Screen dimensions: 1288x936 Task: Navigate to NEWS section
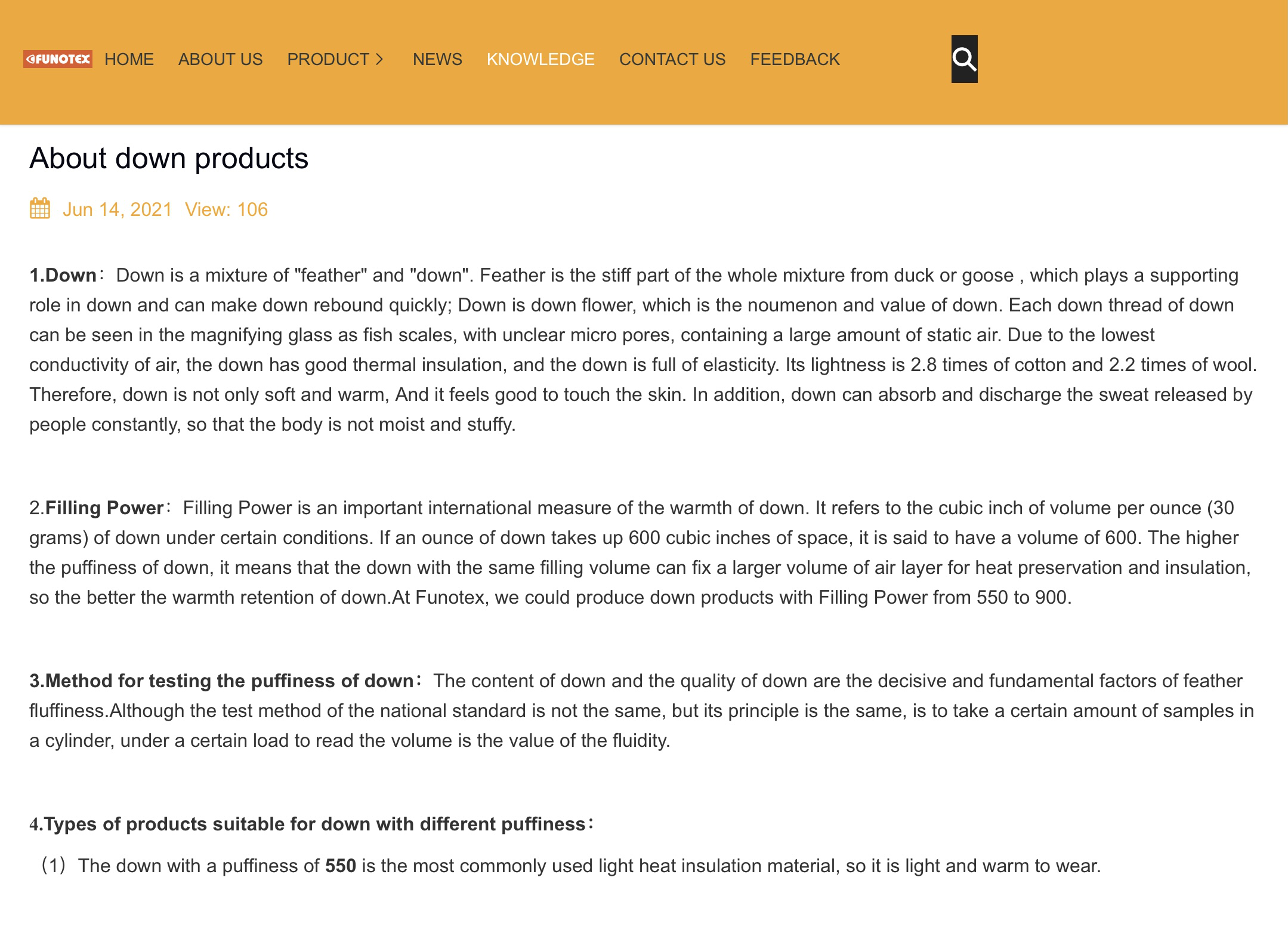tap(437, 59)
